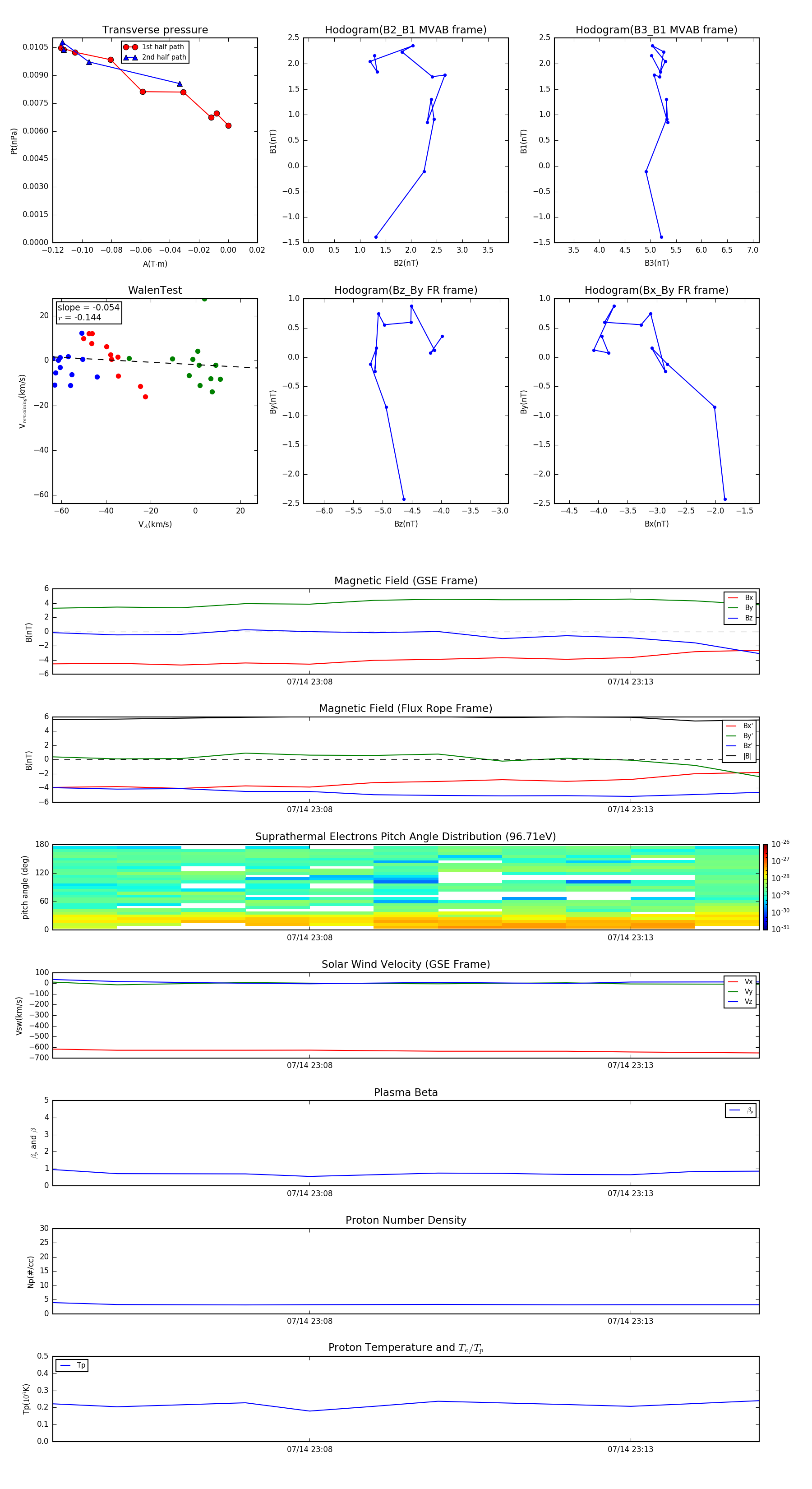Image resolution: width=812 pixels, height=1489 pixels.
Task: Click 'Solar Wind Velocity (GSE Frame)' title
Action: (406, 964)
